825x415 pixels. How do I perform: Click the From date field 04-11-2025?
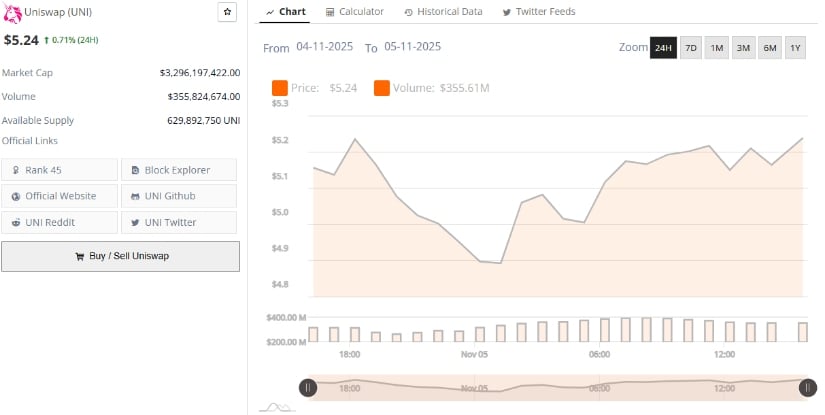pyautogui.click(x=326, y=47)
